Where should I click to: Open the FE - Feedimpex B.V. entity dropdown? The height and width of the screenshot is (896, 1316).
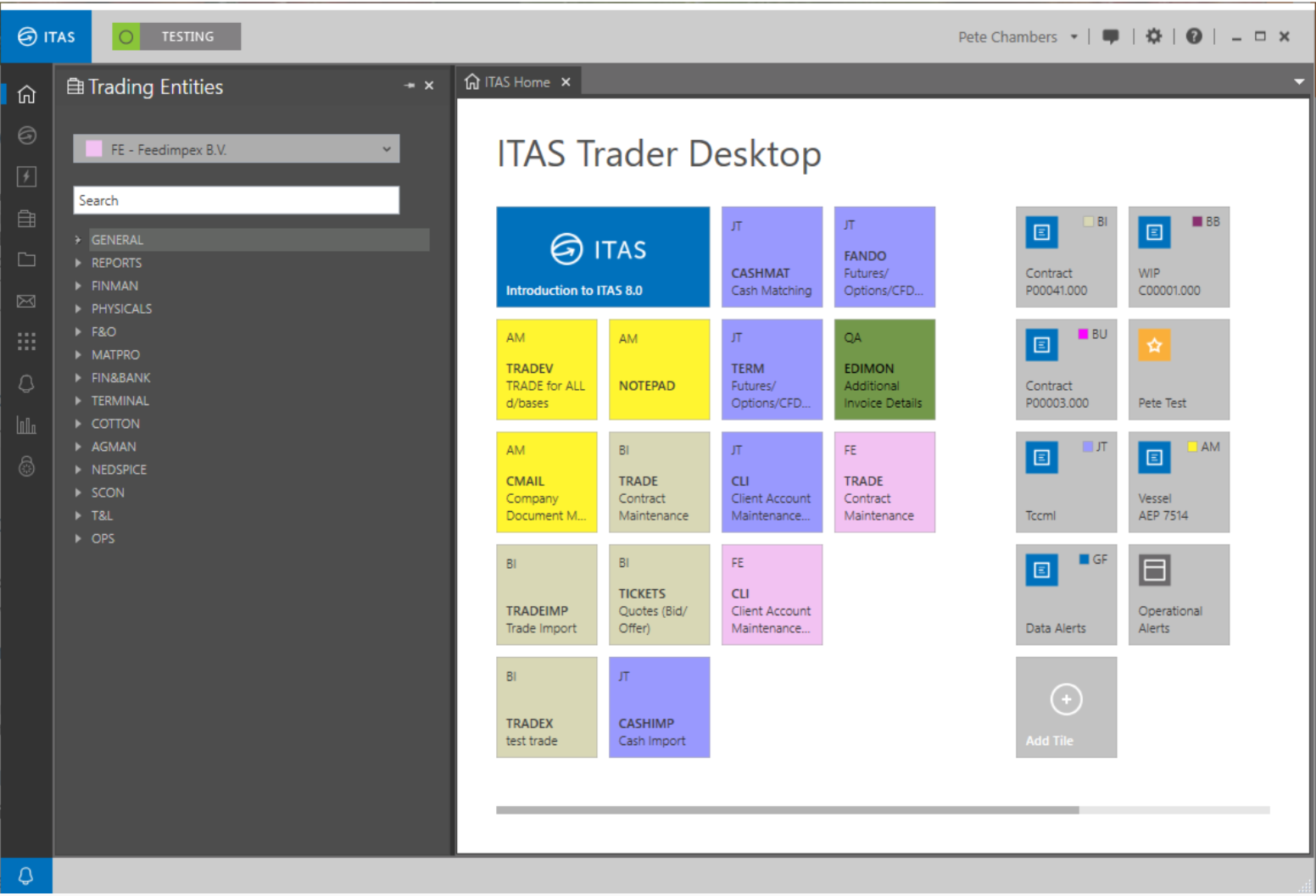236,149
